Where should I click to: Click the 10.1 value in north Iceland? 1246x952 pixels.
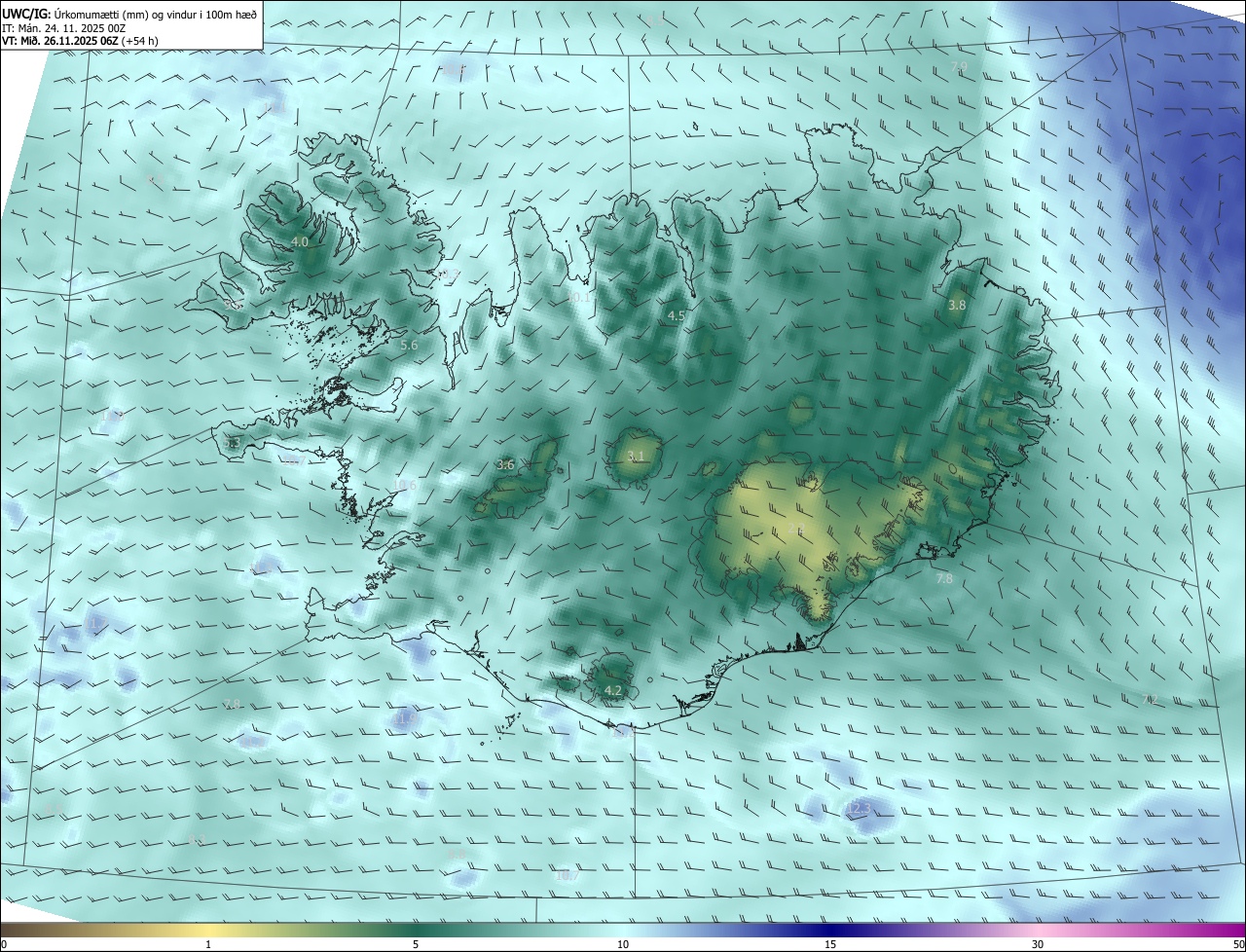point(578,297)
